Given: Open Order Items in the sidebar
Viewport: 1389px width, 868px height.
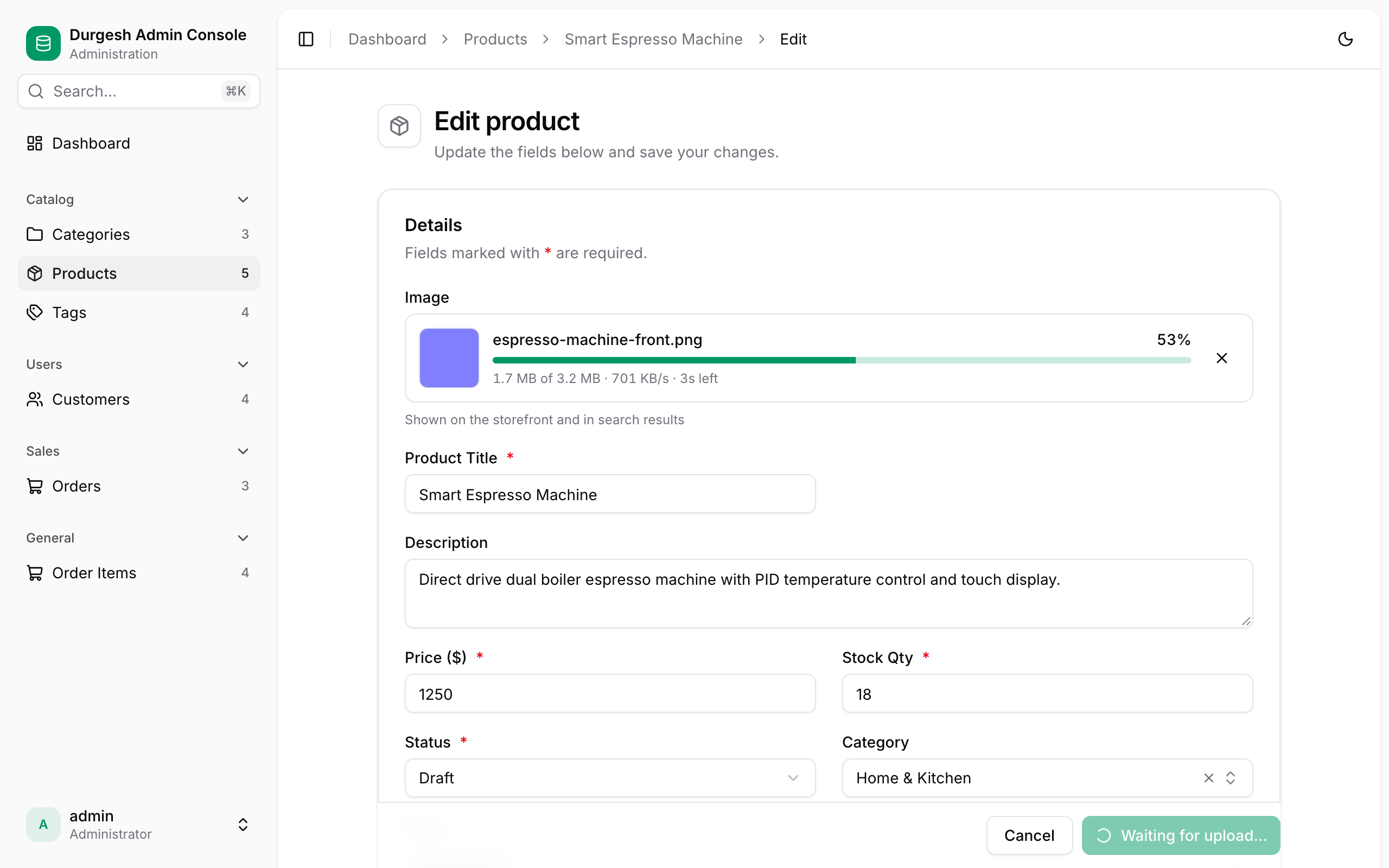Looking at the screenshot, I should [x=139, y=573].
